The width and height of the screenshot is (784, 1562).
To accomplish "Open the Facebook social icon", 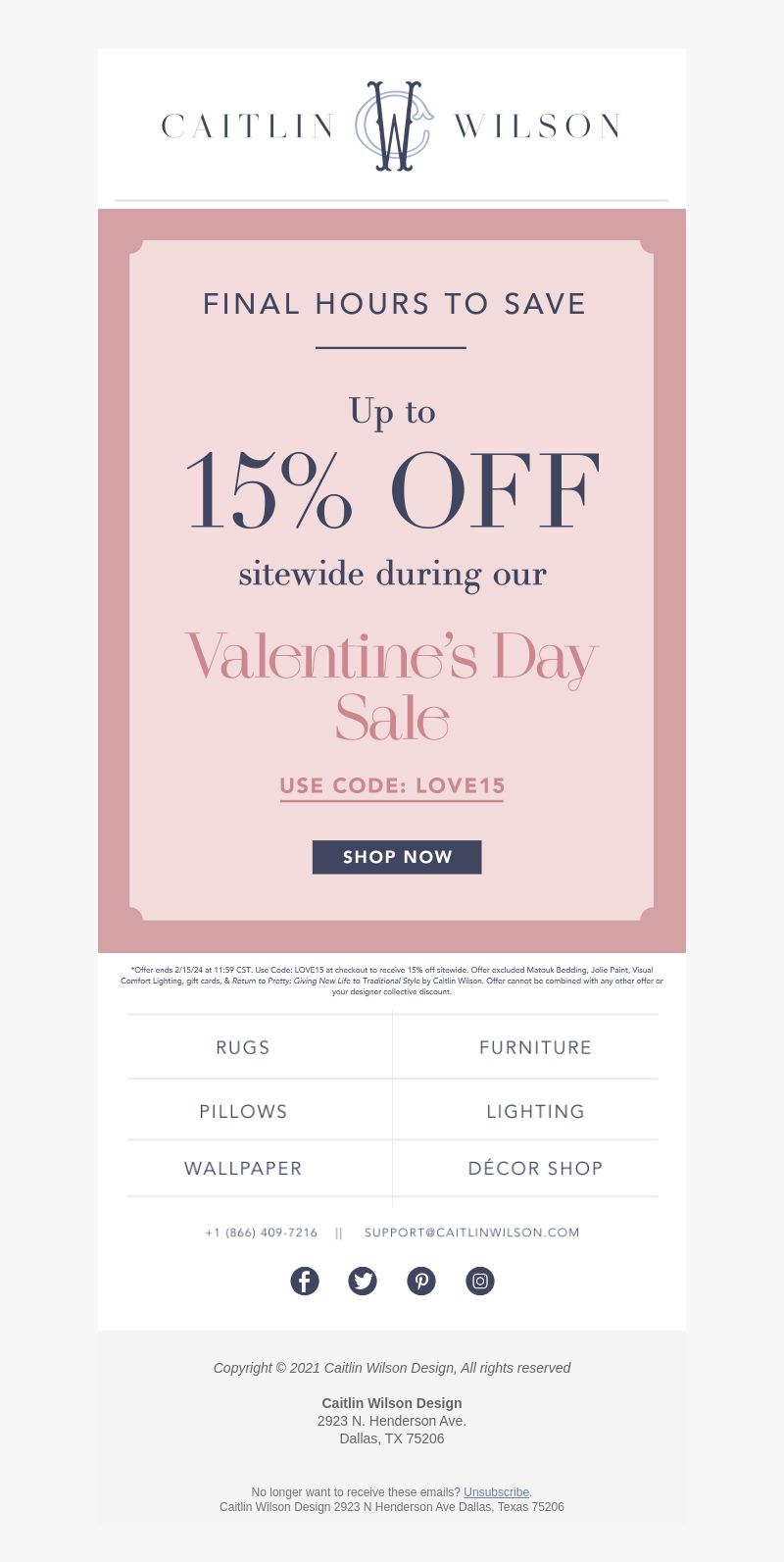I will coord(305,1281).
